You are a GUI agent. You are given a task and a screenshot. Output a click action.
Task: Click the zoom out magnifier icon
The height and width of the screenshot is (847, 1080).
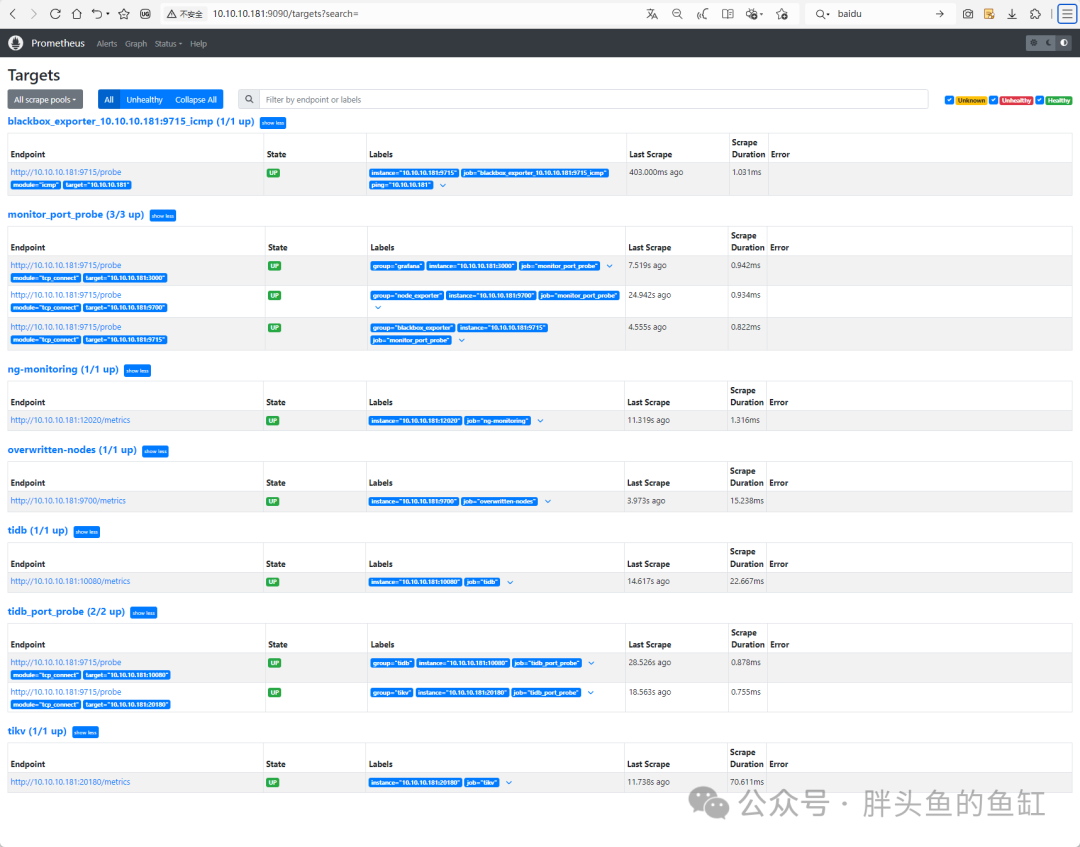click(x=677, y=14)
